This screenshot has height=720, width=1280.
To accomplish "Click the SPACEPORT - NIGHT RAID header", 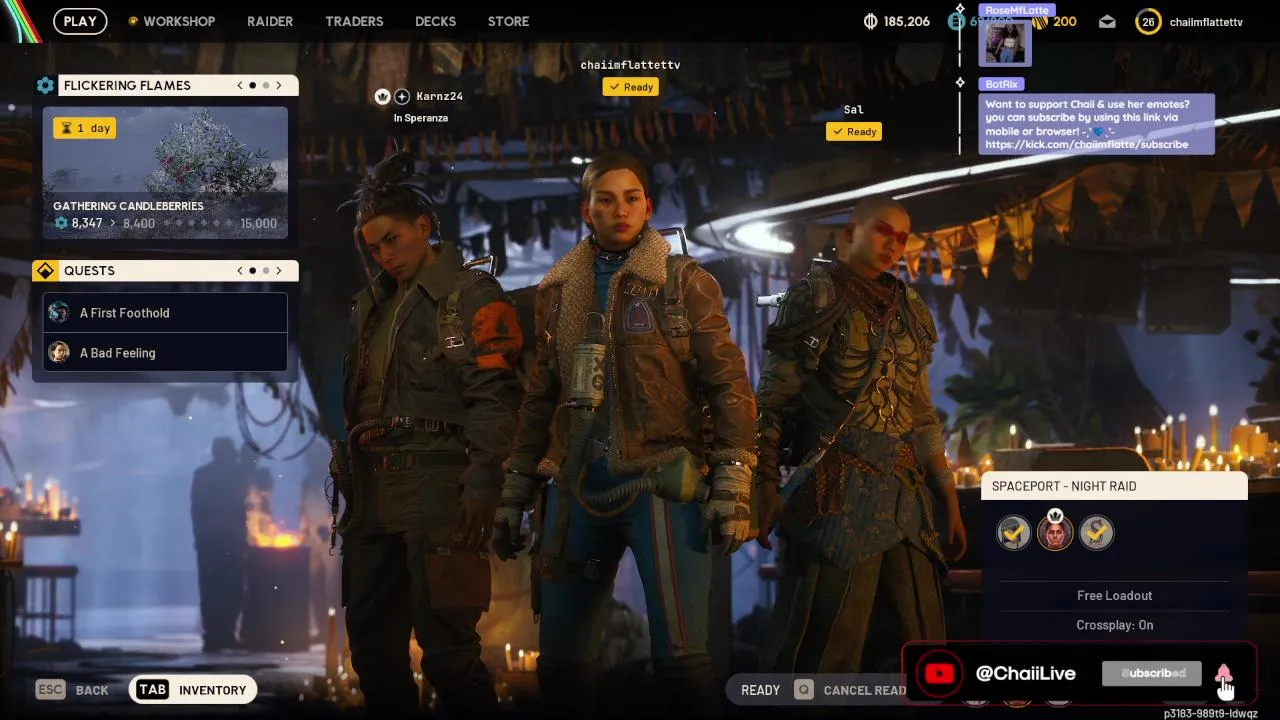I will point(1114,486).
